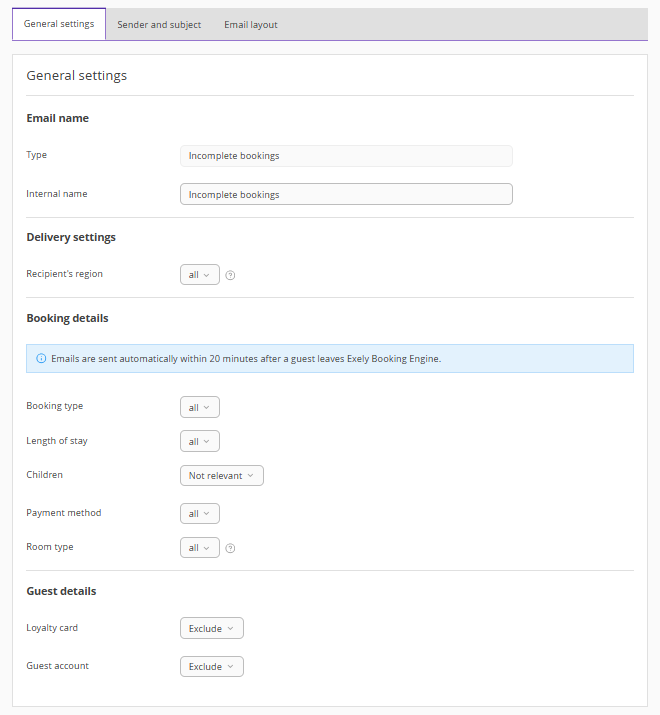This screenshot has width=660, height=715.
Task: Click help icon next to Room type
Action: [230, 548]
